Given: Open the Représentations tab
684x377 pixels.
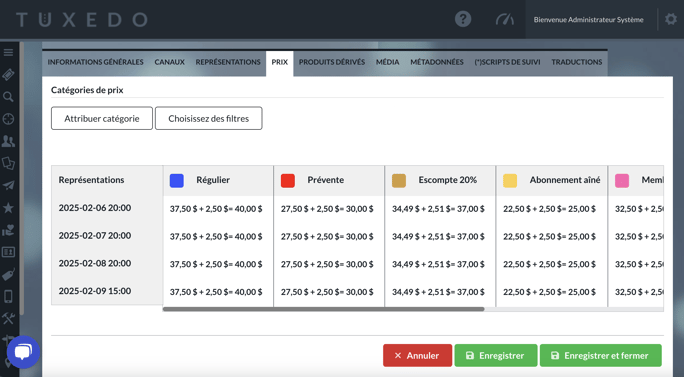Looking at the screenshot, I should 228,62.
